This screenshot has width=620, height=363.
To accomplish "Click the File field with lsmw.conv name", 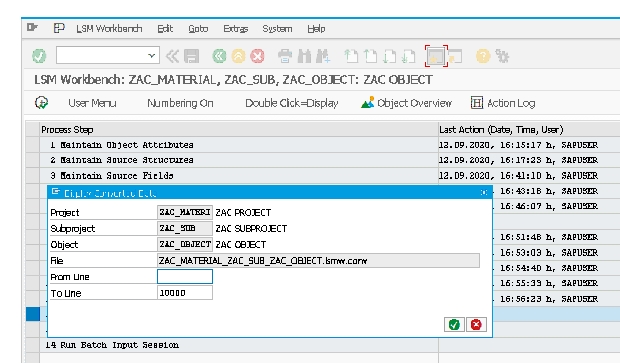I will click(x=318, y=261).
